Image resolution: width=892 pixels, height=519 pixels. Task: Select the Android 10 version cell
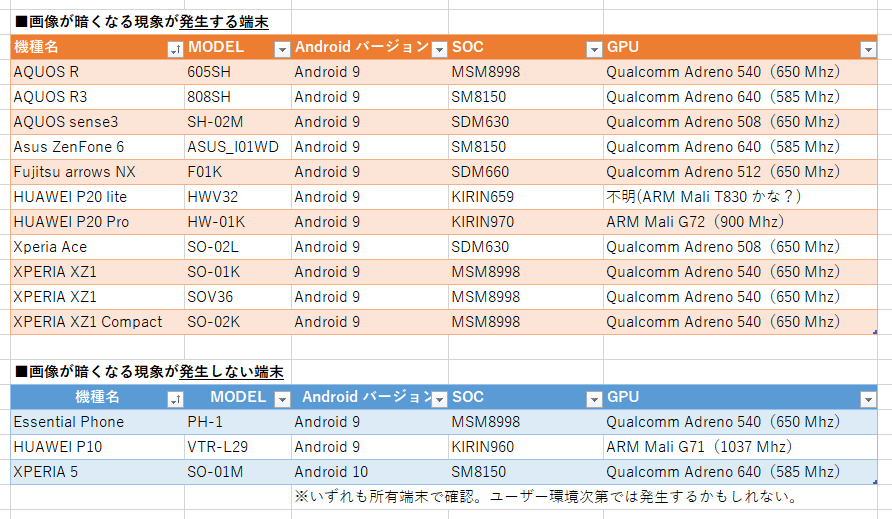point(370,472)
